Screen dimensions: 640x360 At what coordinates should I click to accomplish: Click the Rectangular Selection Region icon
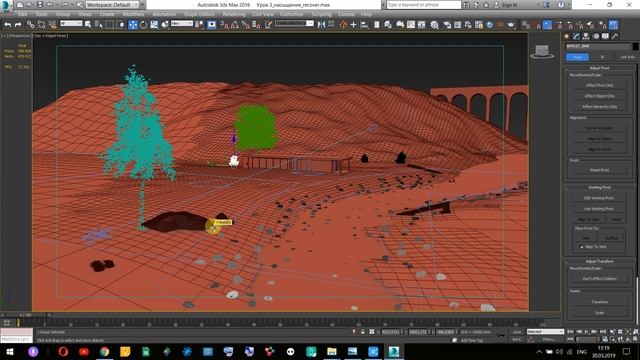(x=110, y=25)
